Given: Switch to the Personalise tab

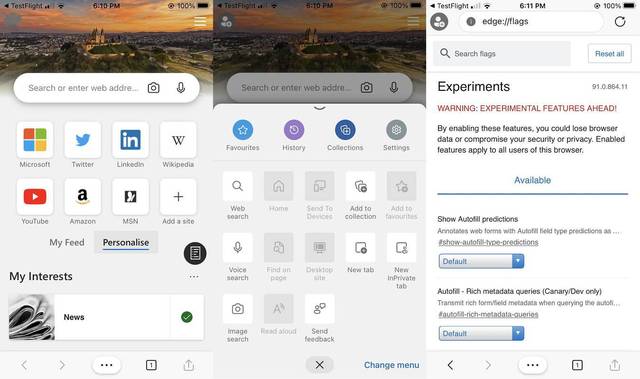Looking at the screenshot, I should [126, 242].
